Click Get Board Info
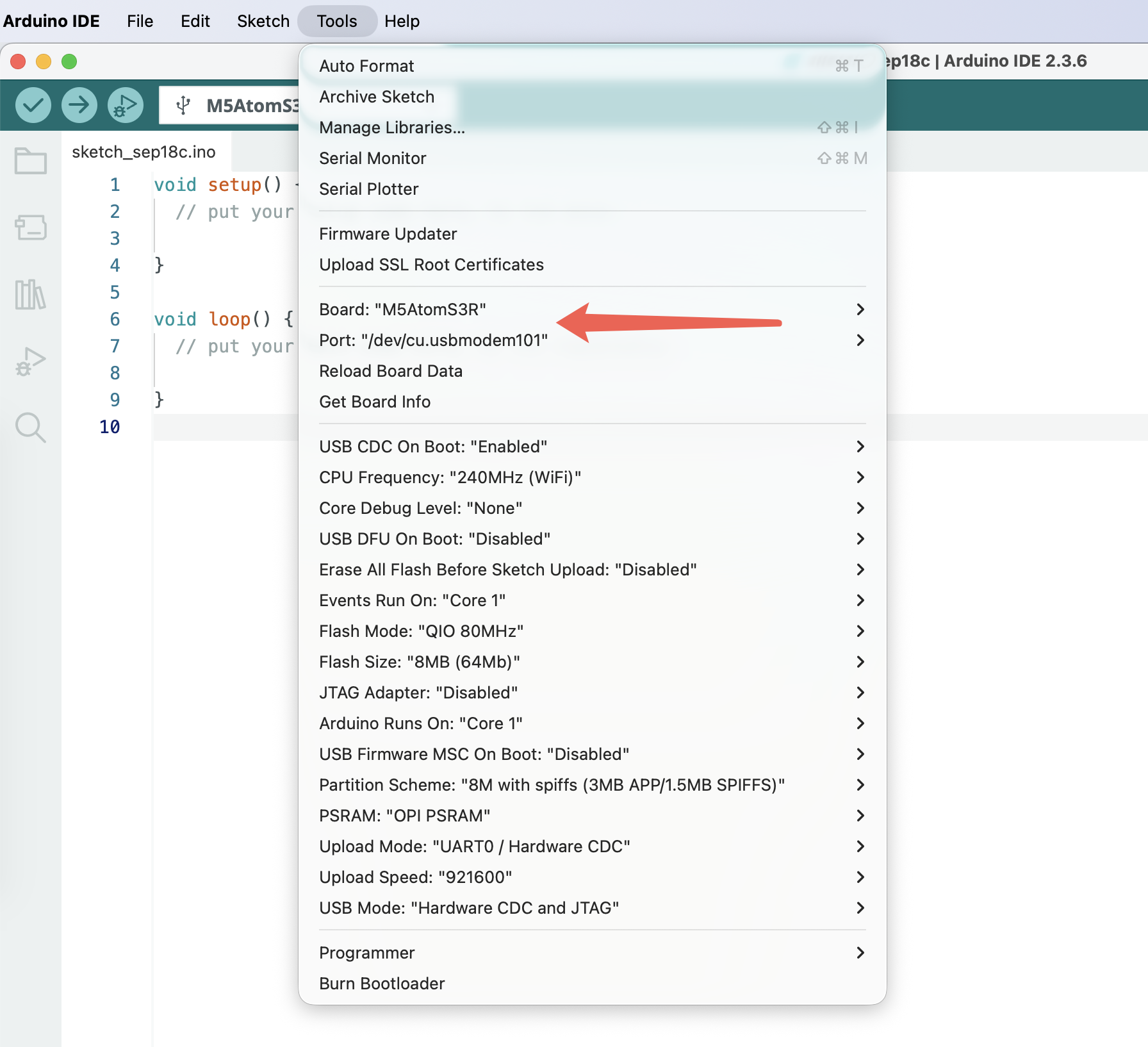This screenshot has height=1047, width=1148. pyautogui.click(x=593, y=402)
